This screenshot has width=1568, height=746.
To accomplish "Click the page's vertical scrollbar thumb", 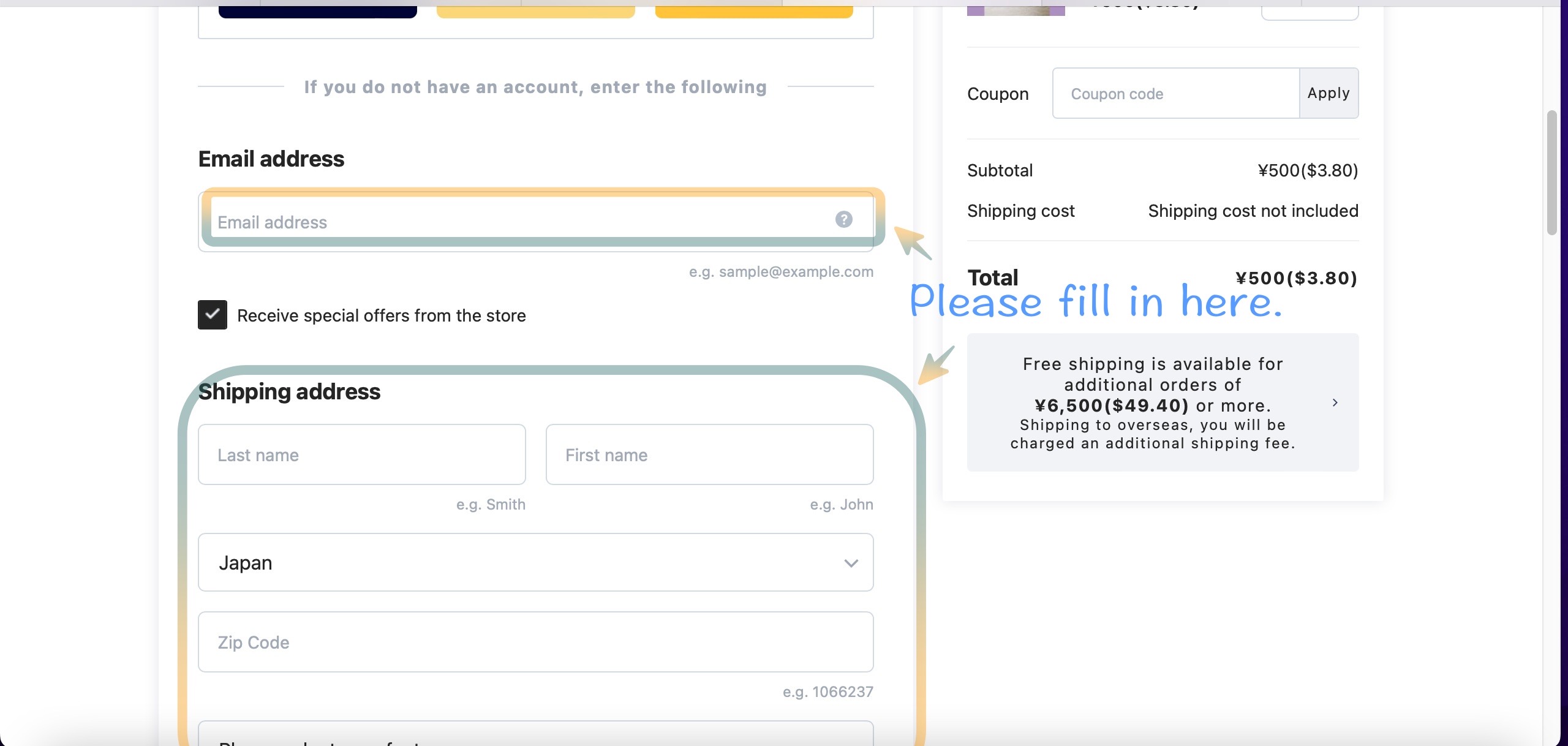I will click(1551, 173).
